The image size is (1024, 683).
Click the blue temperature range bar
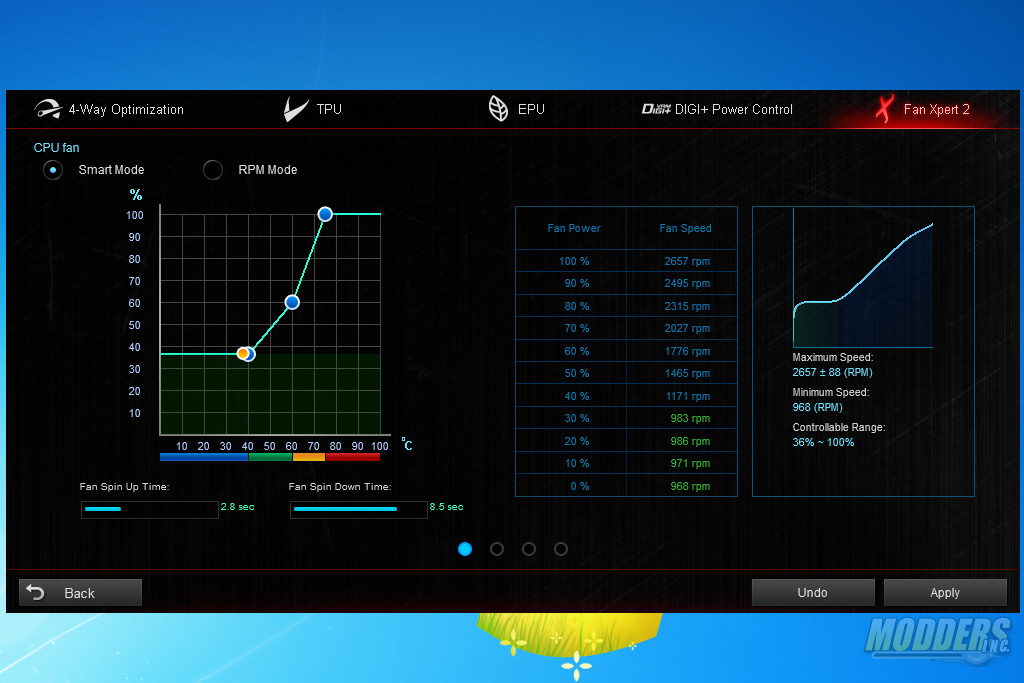(x=204, y=457)
